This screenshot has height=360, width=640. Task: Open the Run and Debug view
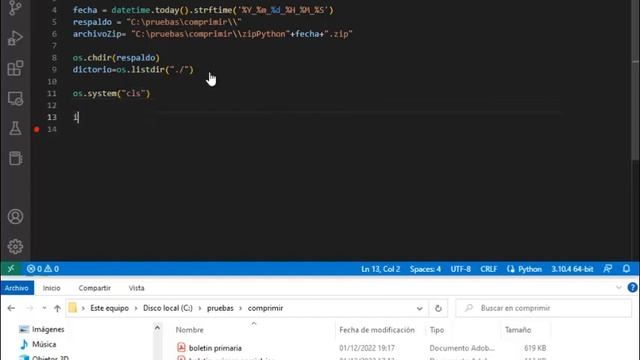tap(15, 38)
